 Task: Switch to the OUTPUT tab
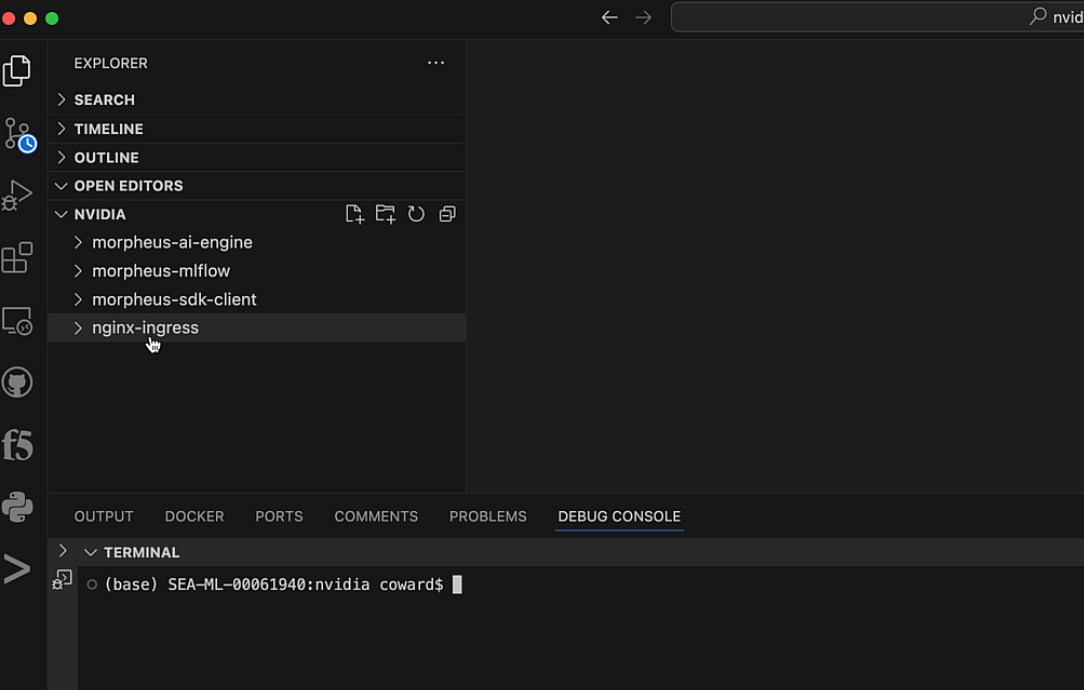(x=104, y=516)
